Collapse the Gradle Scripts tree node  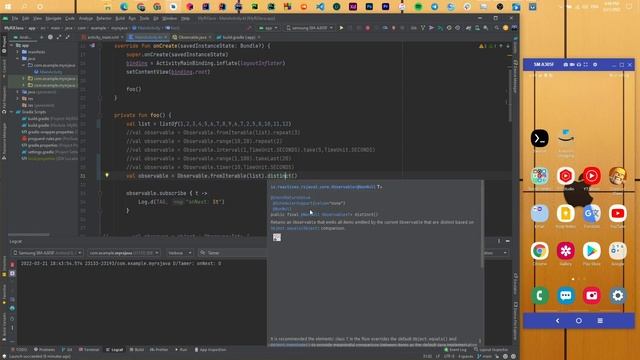pos(11,112)
